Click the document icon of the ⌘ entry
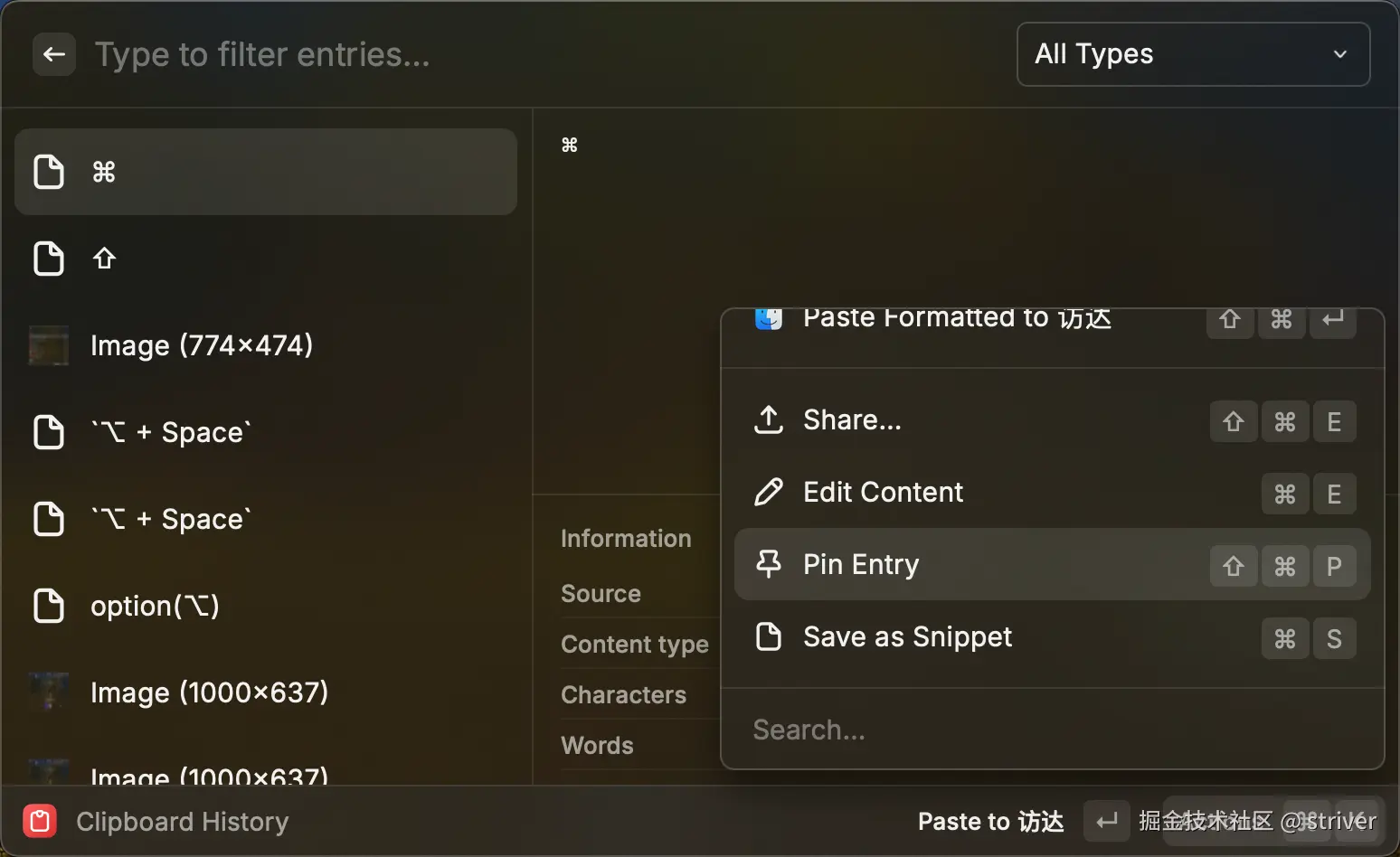 point(49,172)
